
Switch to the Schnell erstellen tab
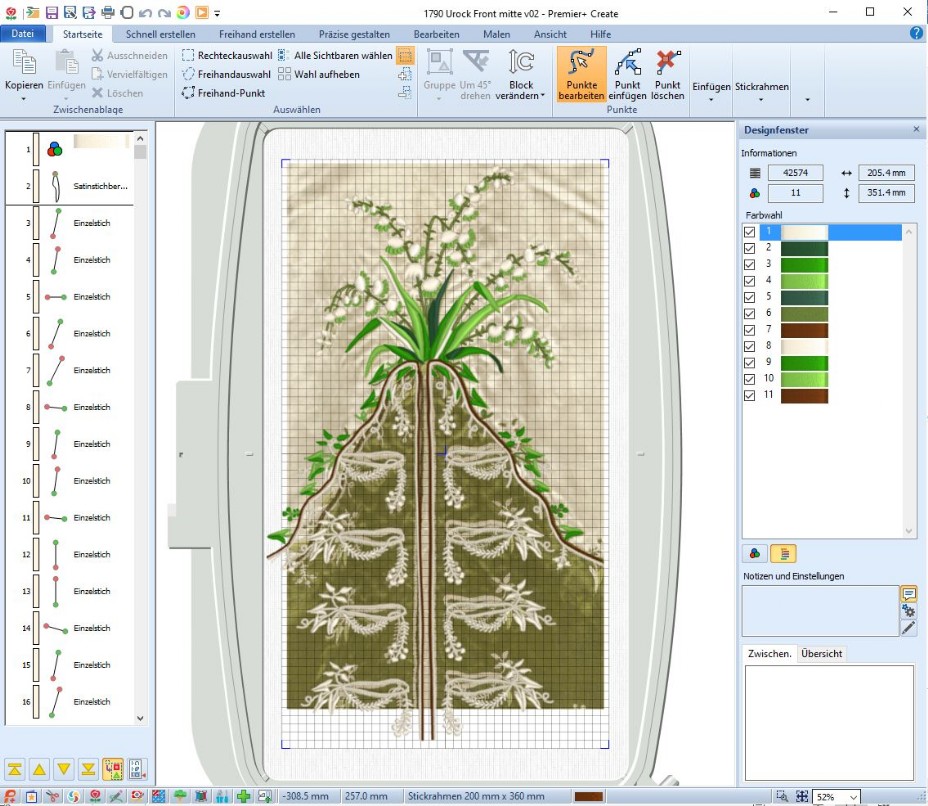point(160,34)
